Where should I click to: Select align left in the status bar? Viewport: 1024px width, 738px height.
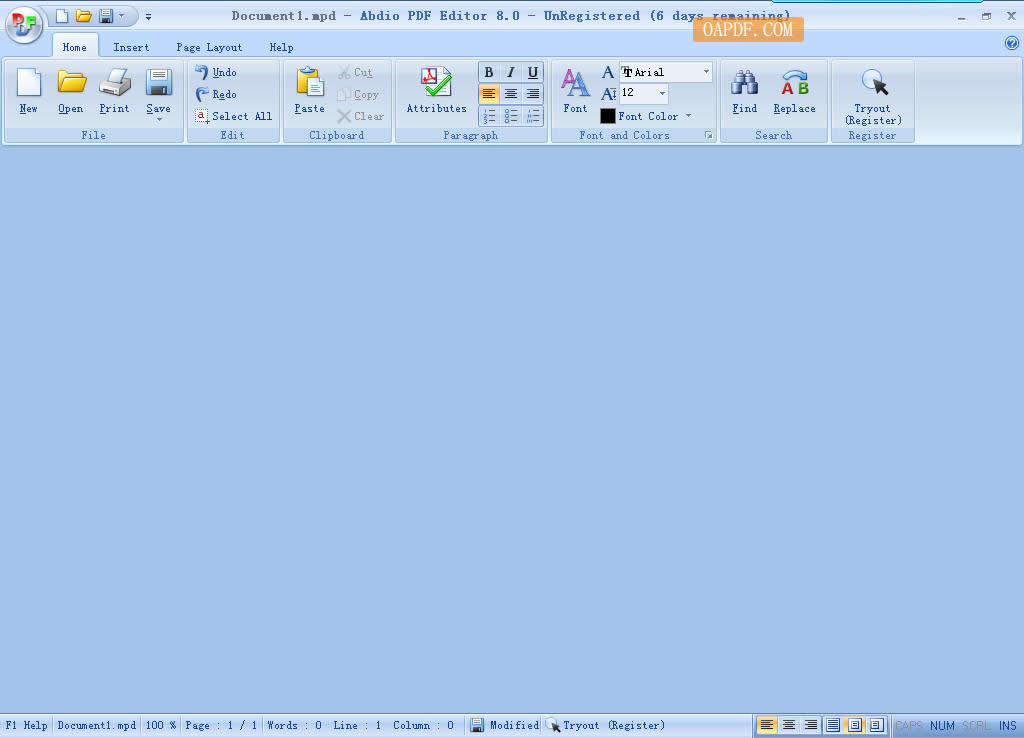pos(767,725)
